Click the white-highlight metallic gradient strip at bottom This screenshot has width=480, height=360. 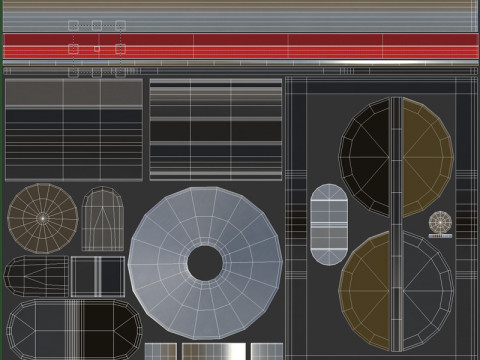point(214,351)
